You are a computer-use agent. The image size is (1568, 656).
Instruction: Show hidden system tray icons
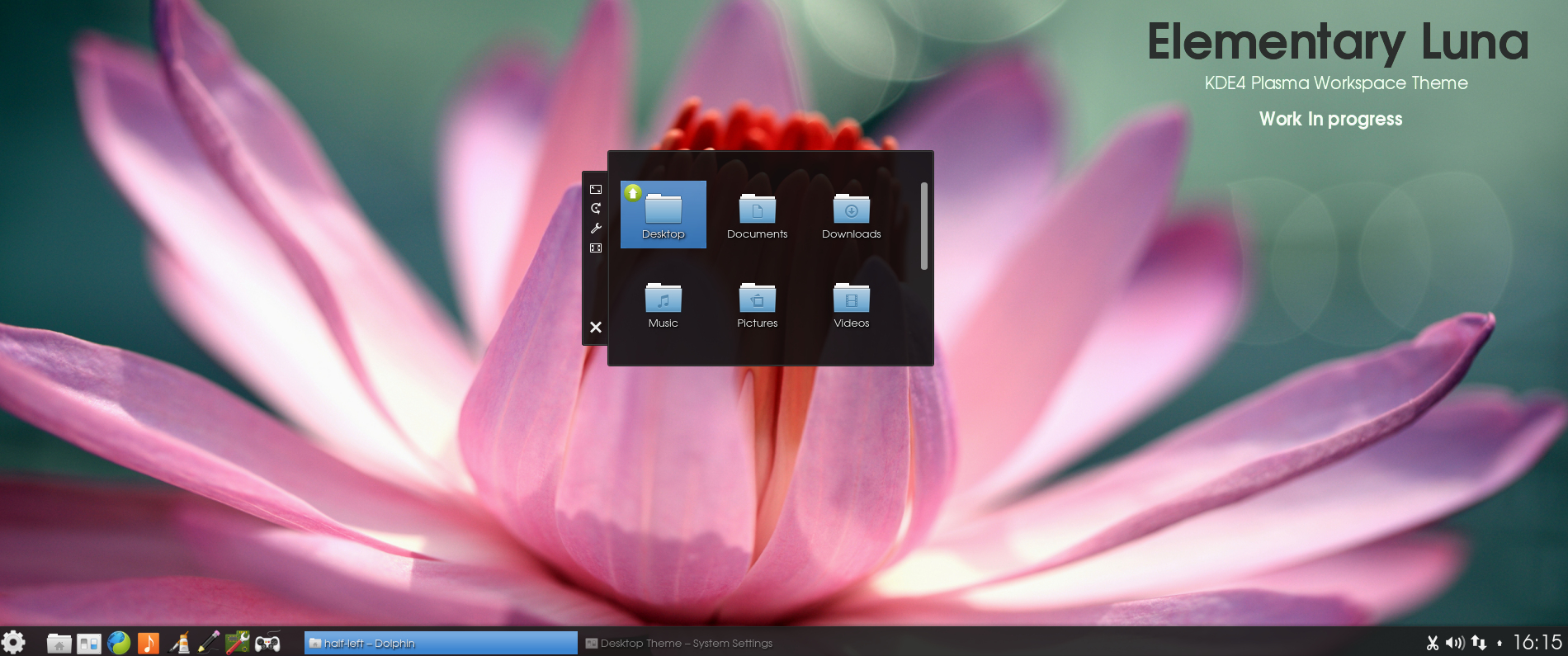click(1500, 643)
